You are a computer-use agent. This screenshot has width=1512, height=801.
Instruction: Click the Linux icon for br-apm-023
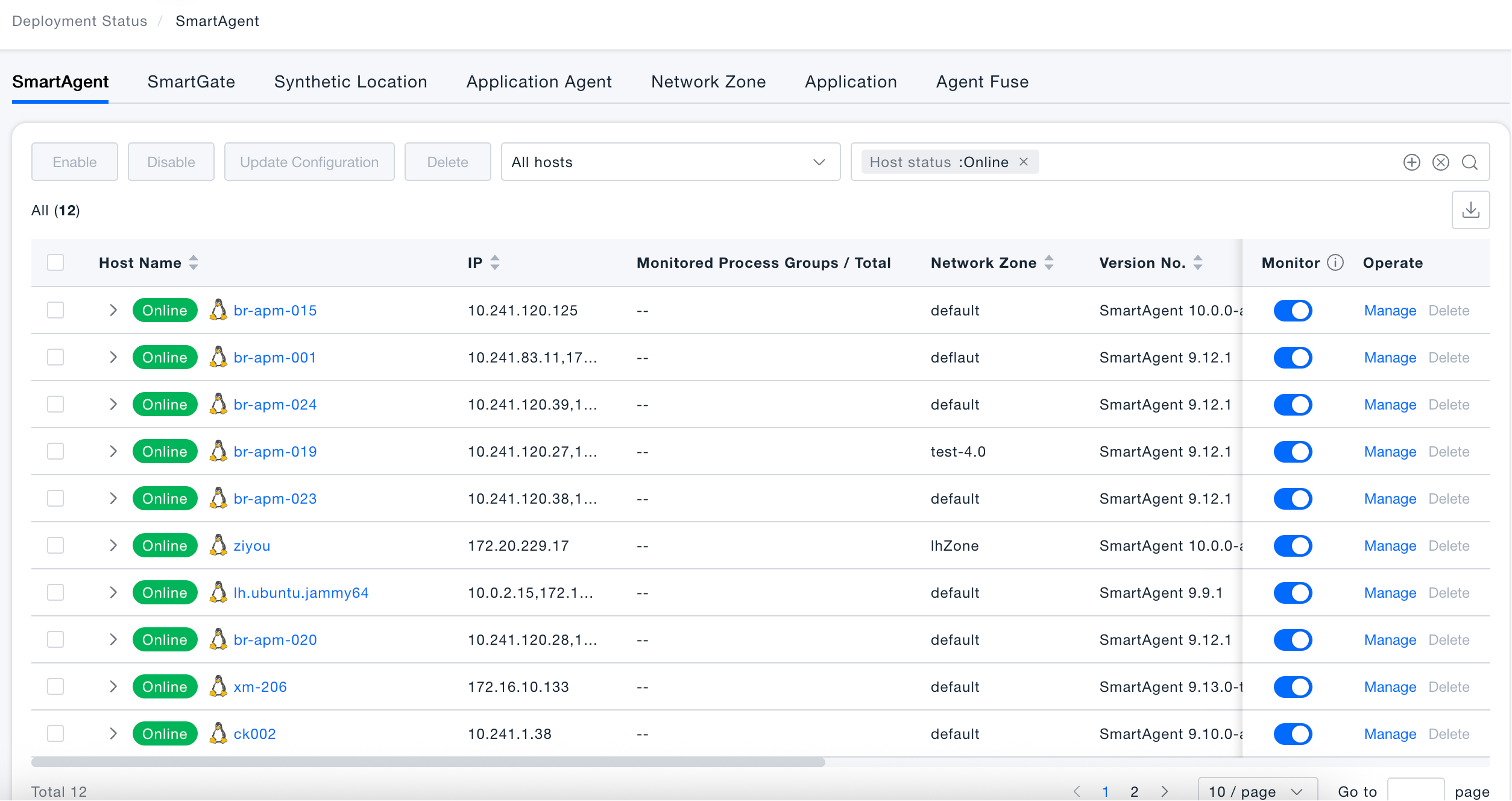tap(218, 498)
